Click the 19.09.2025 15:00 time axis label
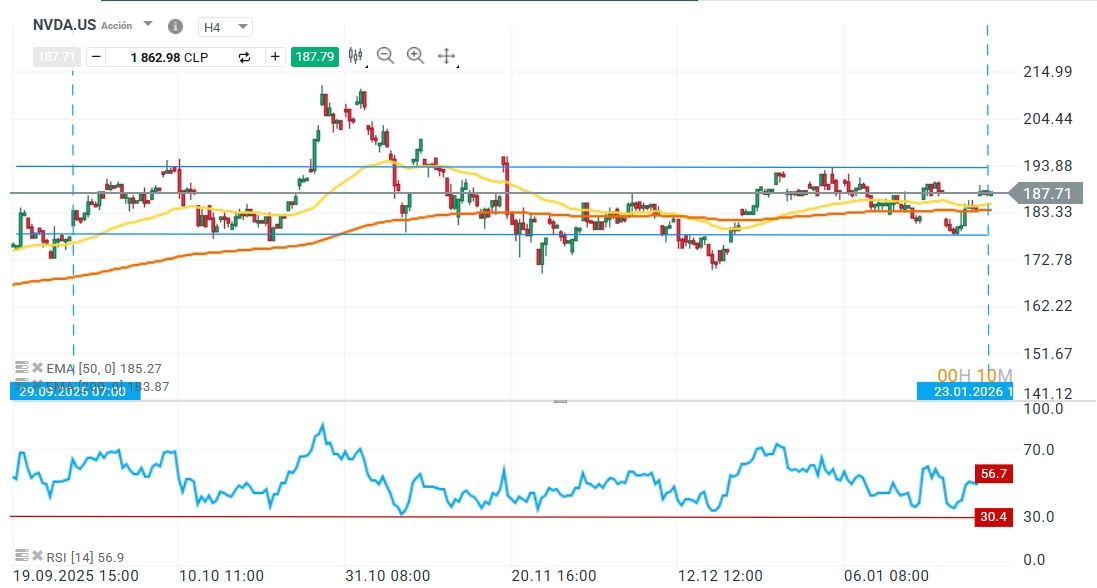 [x=76, y=576]
